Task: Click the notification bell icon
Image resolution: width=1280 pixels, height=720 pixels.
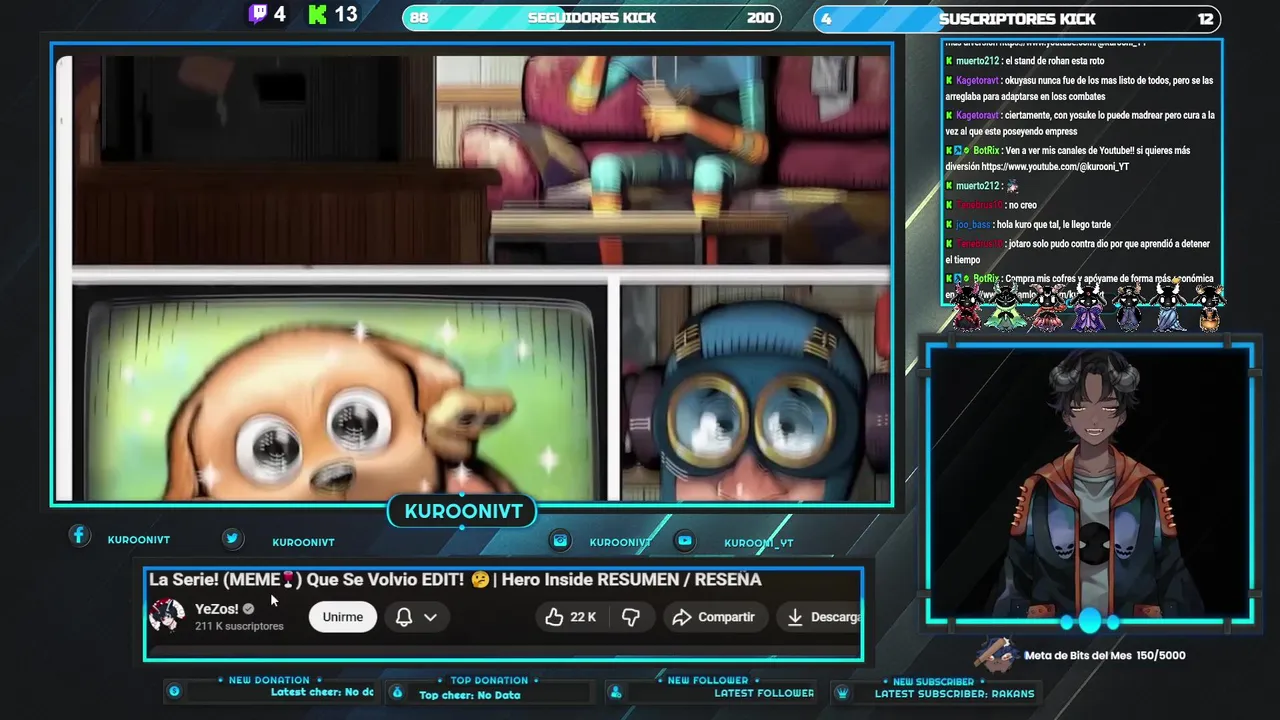Action: pos(404,617)
